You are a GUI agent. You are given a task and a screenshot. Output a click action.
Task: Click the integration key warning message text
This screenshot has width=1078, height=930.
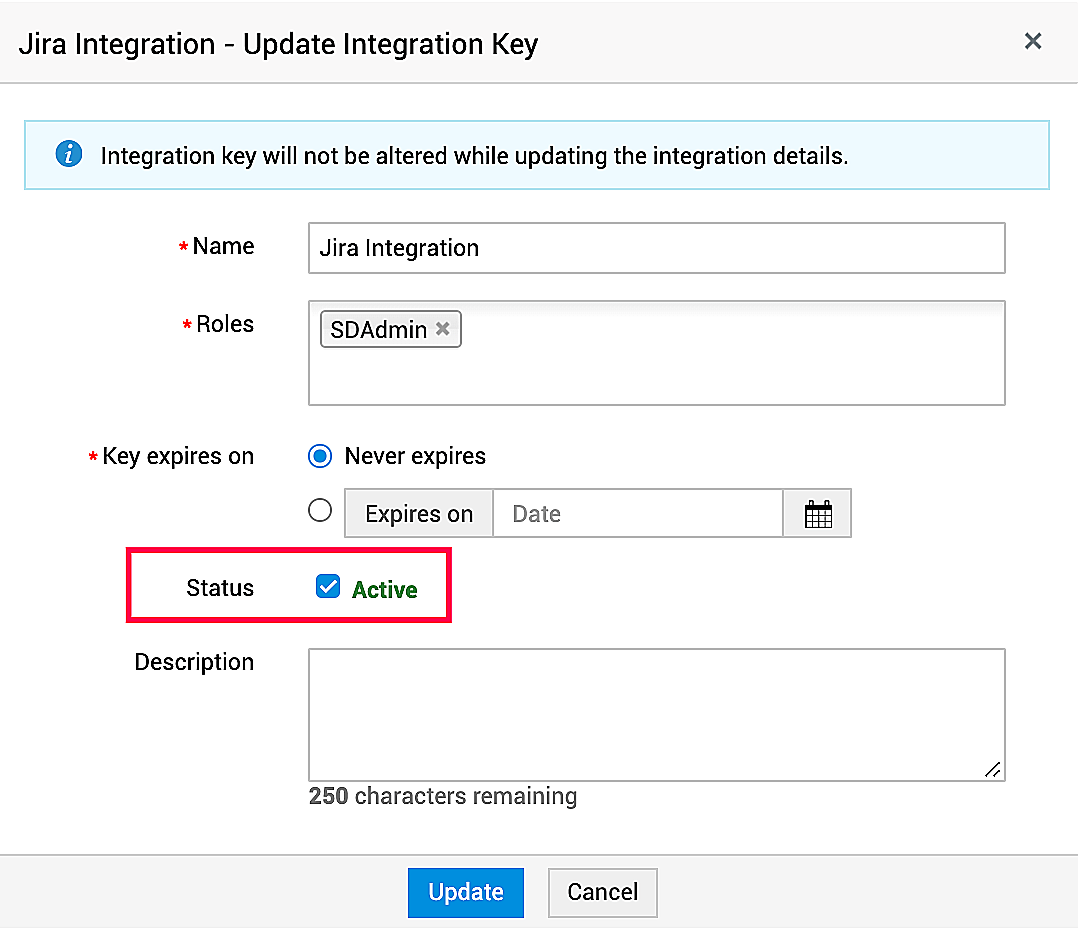tap(435, 156)
